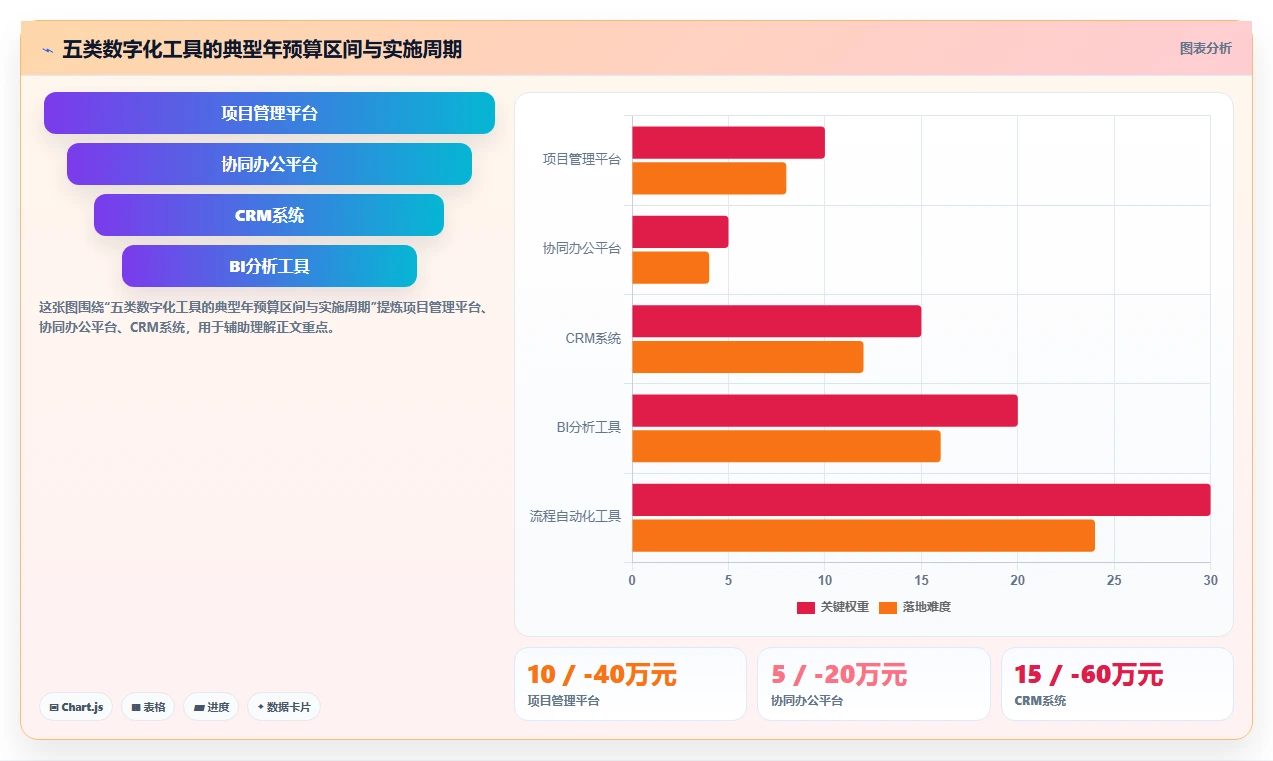The width and height of the screenshot is (1273, 761).
Task: Click the red bar for 协同办公平台
Action: 680,232
